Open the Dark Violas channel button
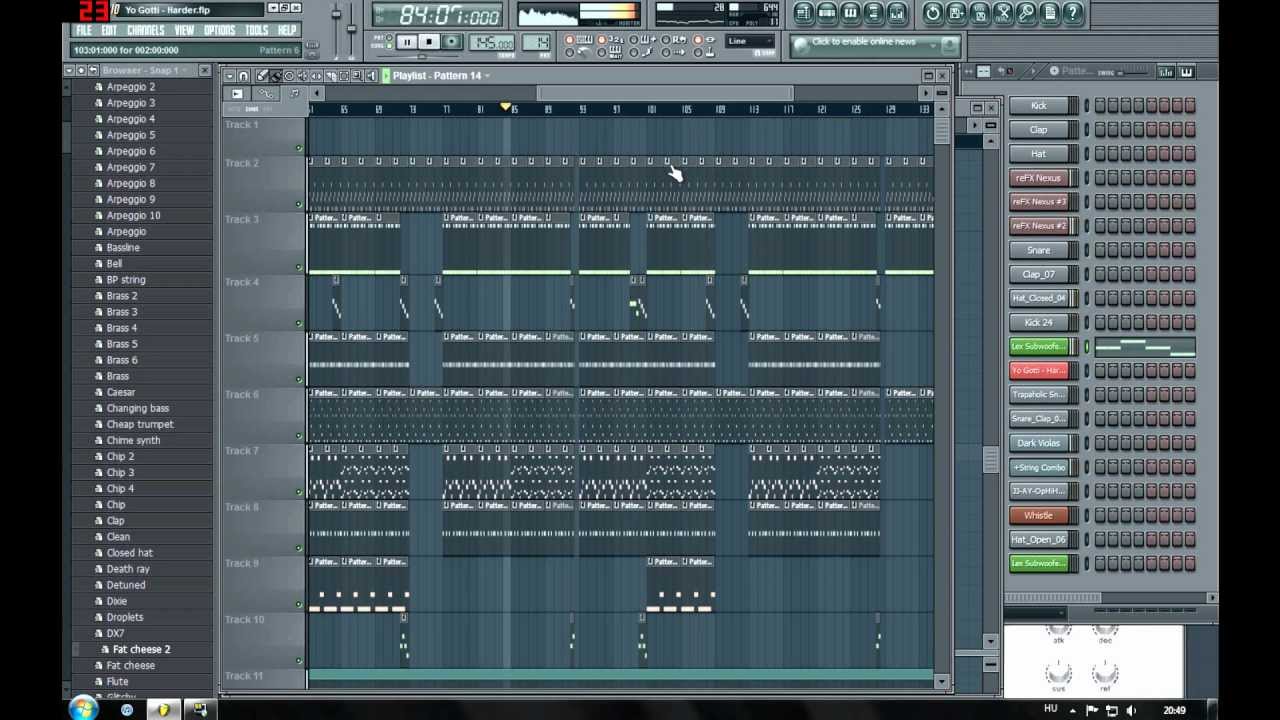1280x720 pixels. pyautogui.click(x=1038, y=443)
